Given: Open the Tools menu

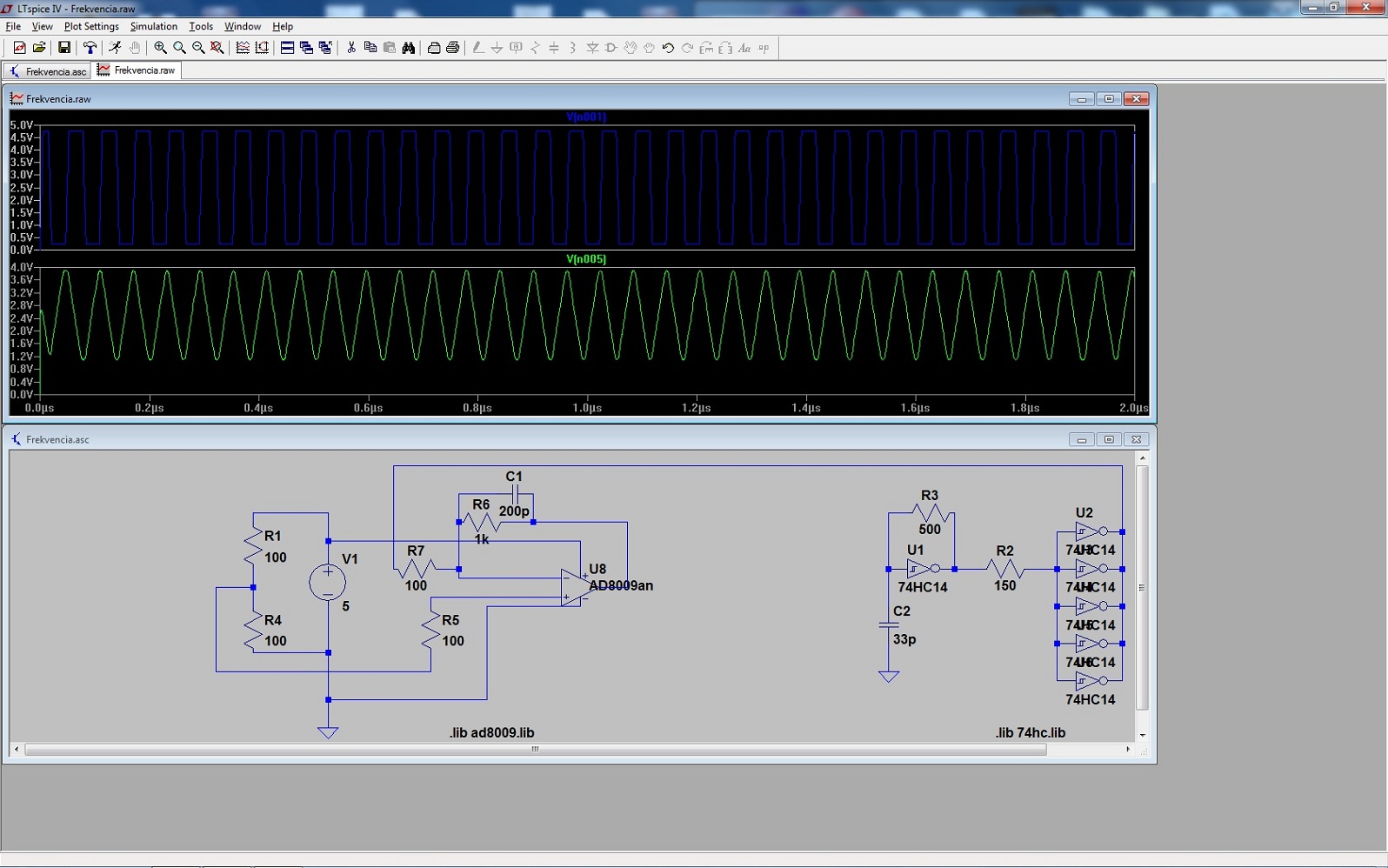Looking at the screenshot, I should click(201, 26).
